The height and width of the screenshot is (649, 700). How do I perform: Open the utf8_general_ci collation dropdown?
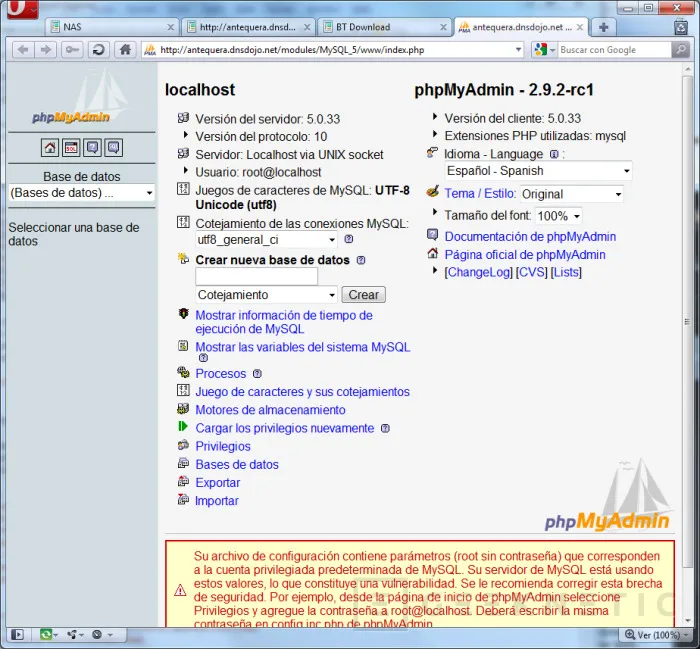click(x=267, y=240)
